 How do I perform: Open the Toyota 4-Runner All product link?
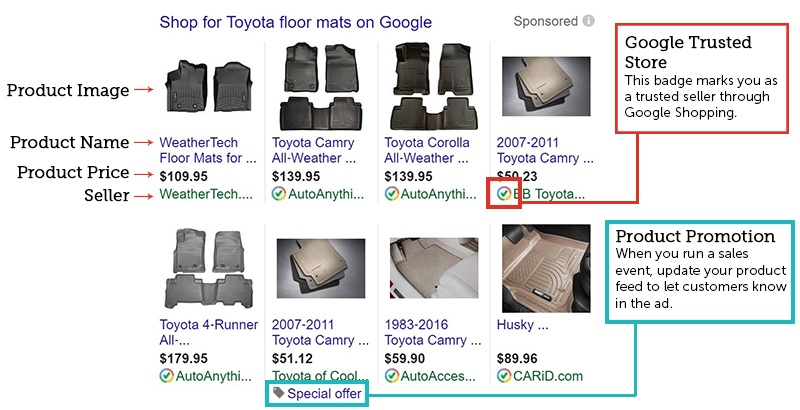click(208, 332)
